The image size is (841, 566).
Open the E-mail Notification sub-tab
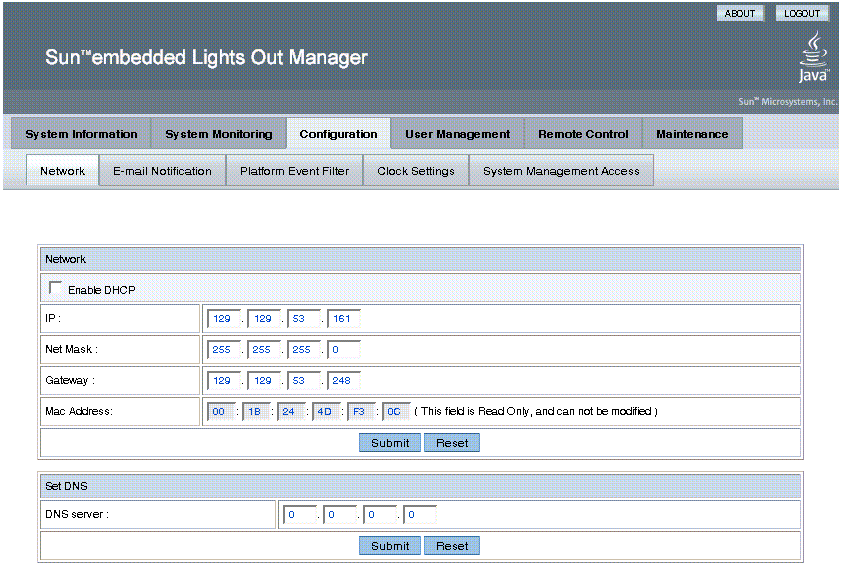163,171
